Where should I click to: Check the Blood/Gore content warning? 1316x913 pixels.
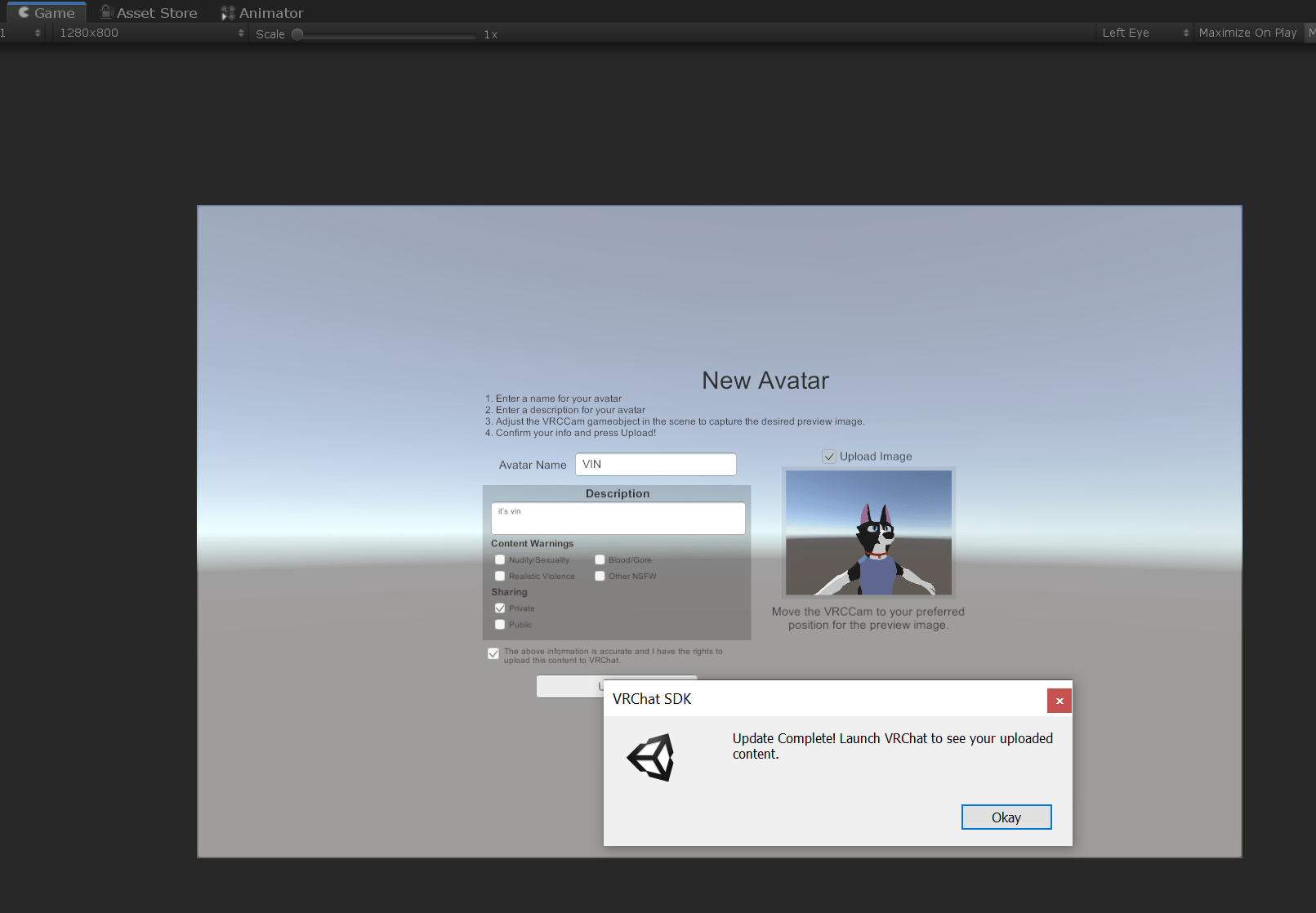tap(600, 559)
